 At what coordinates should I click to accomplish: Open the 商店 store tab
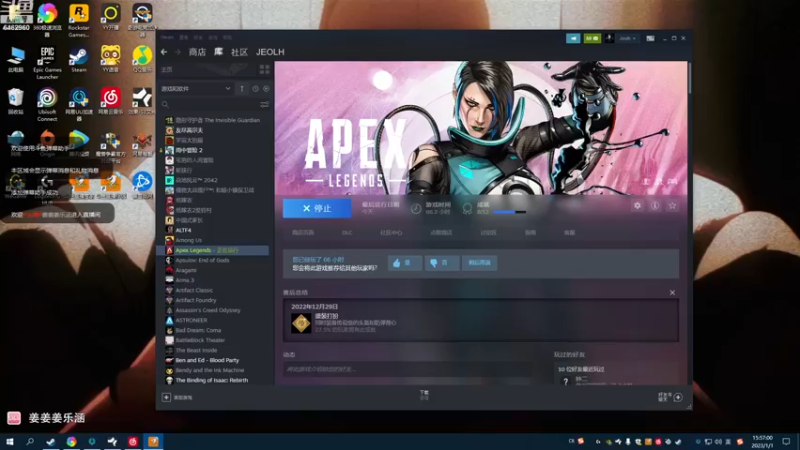click(x=197, y=52)
